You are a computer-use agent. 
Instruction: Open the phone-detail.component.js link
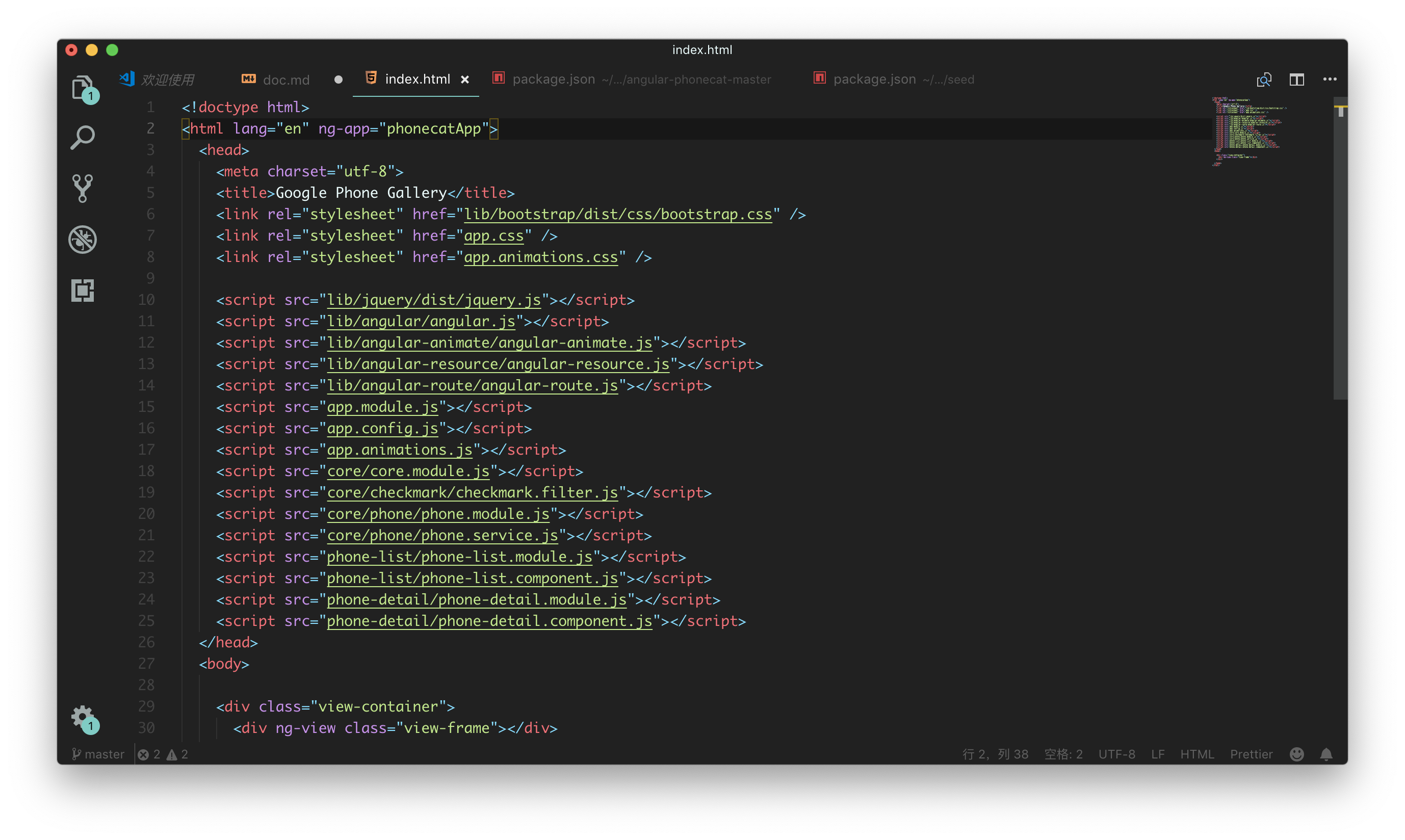coord(489,621)
